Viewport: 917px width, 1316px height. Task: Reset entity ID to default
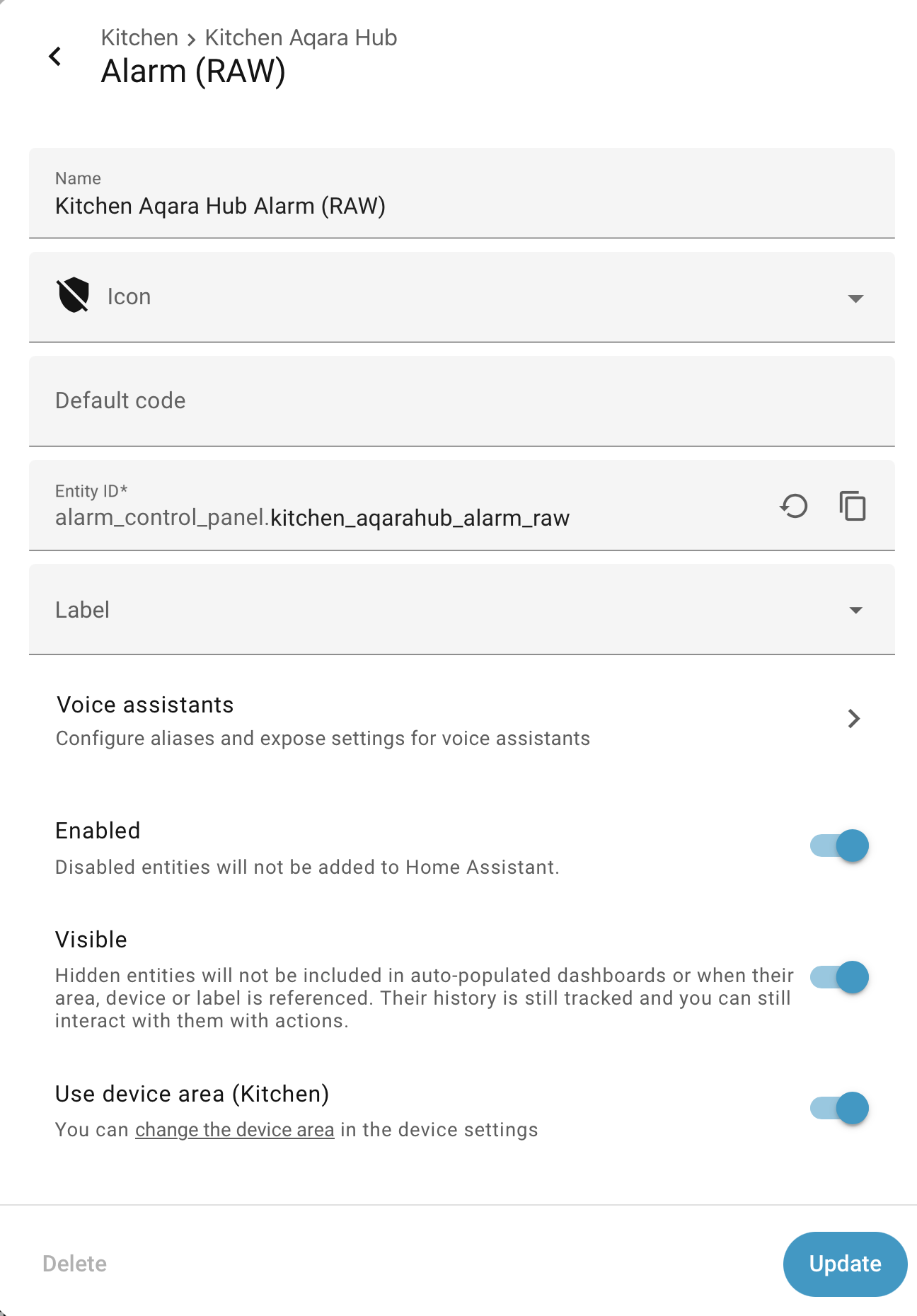click(794, 506)
